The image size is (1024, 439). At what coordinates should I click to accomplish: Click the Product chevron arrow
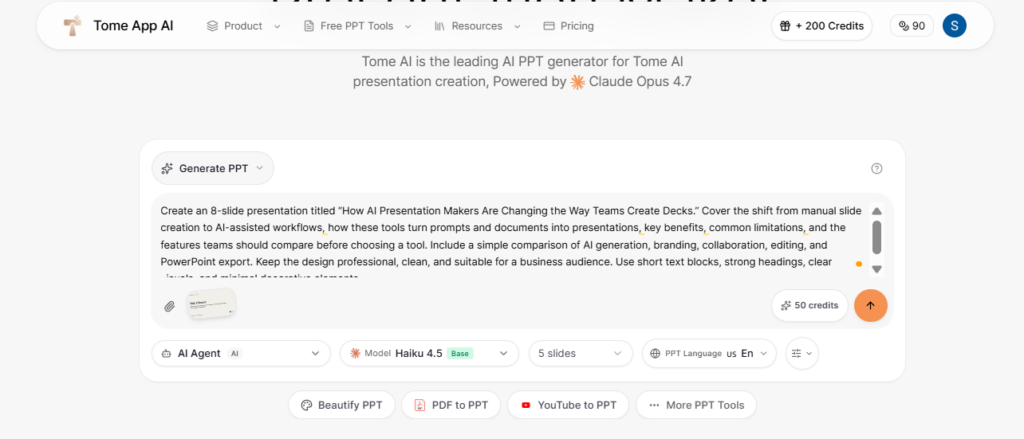277,27
